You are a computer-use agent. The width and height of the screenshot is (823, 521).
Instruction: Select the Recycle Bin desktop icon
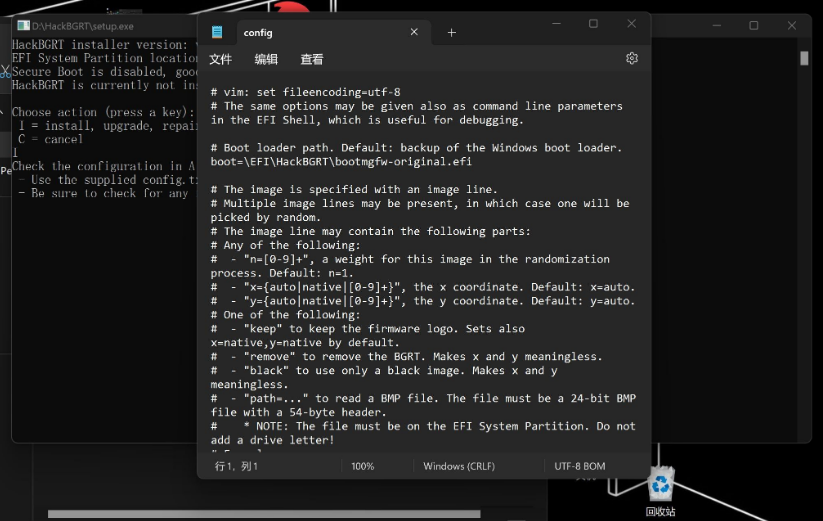pos(661,490)
